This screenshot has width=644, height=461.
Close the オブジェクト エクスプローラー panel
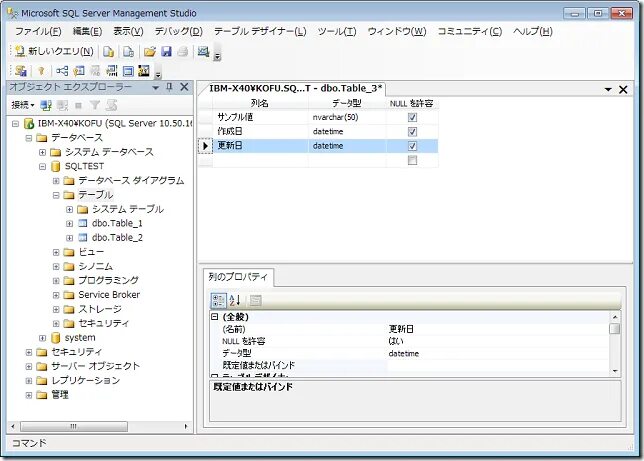click(x=184, y=87)
